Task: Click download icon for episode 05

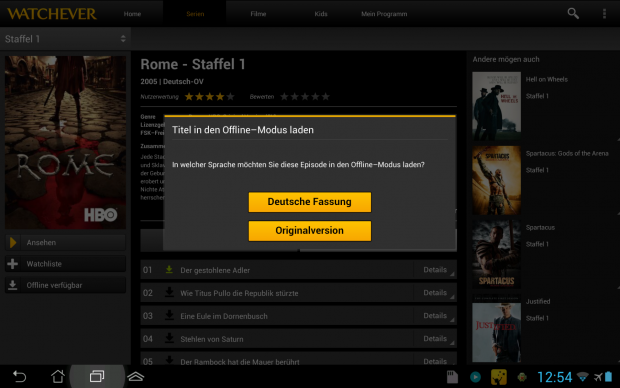Action: pyautogui.click(x=169, y=360)
